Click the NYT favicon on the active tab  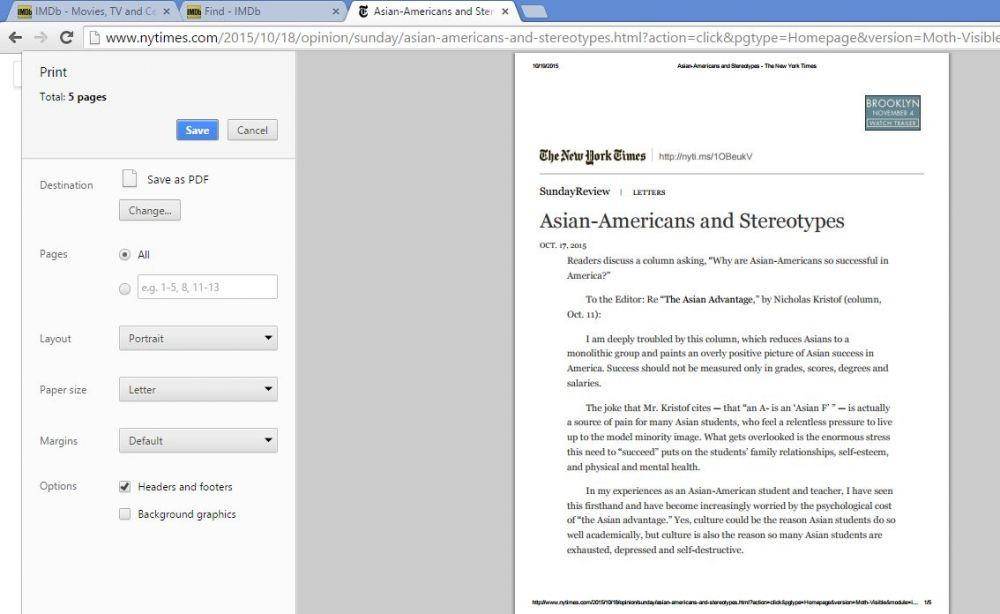pyautogui.click(x=364, y=11)
